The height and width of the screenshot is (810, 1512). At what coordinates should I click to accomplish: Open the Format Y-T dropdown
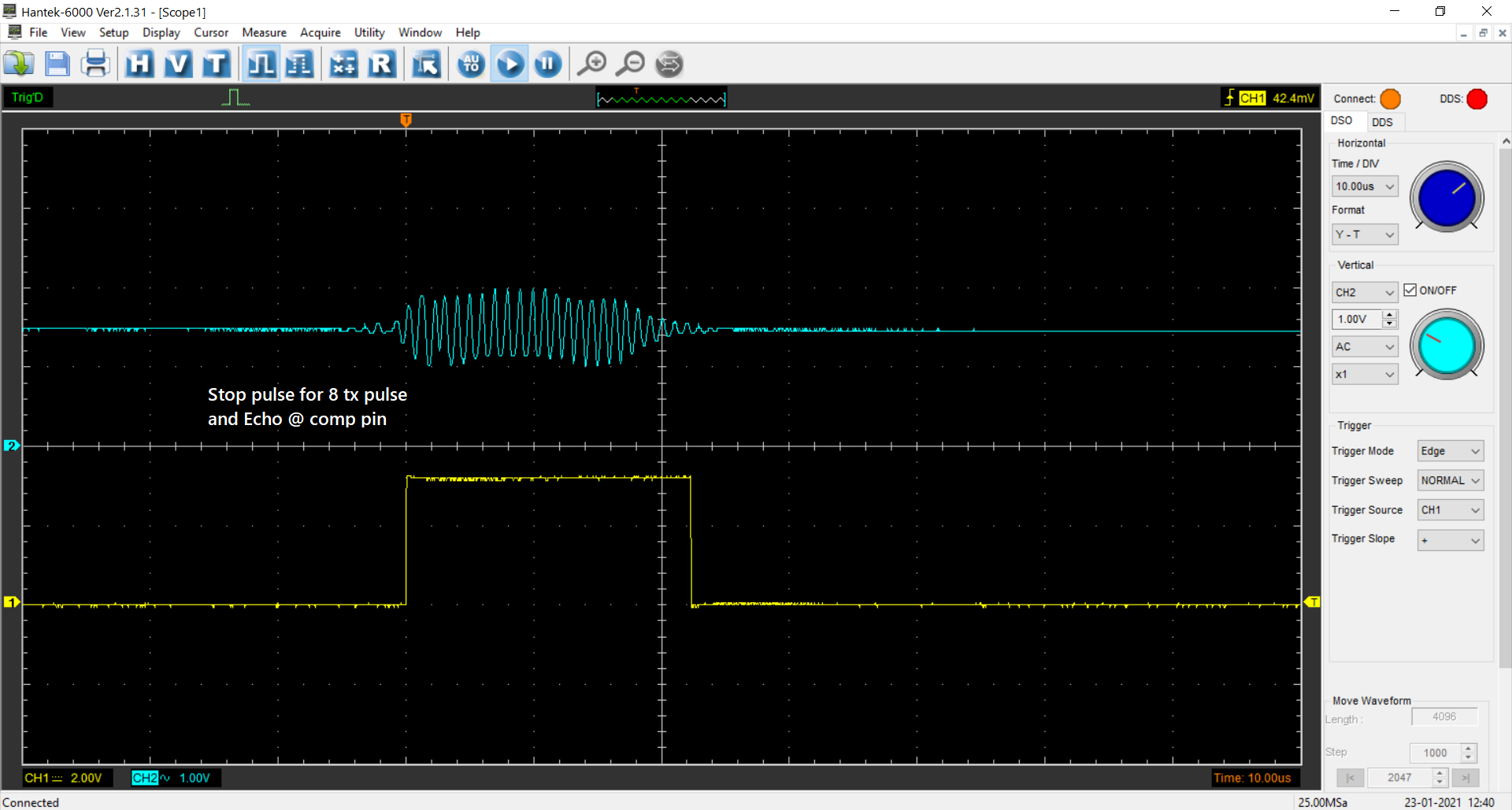coord(1365,235)
